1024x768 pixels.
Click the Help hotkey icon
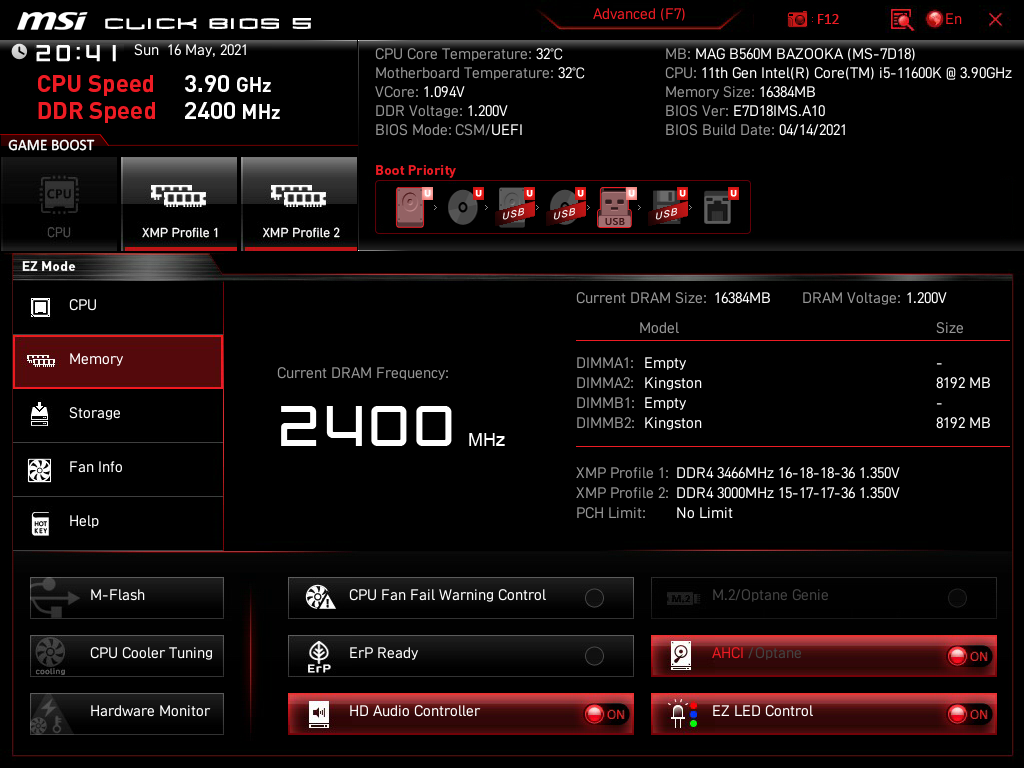point(40,523)
